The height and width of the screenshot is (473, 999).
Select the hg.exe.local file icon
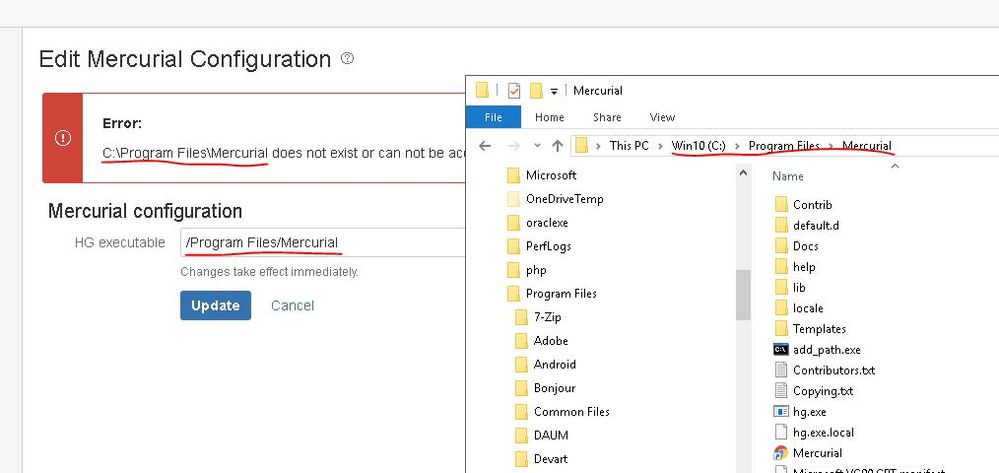pos(781,432)
